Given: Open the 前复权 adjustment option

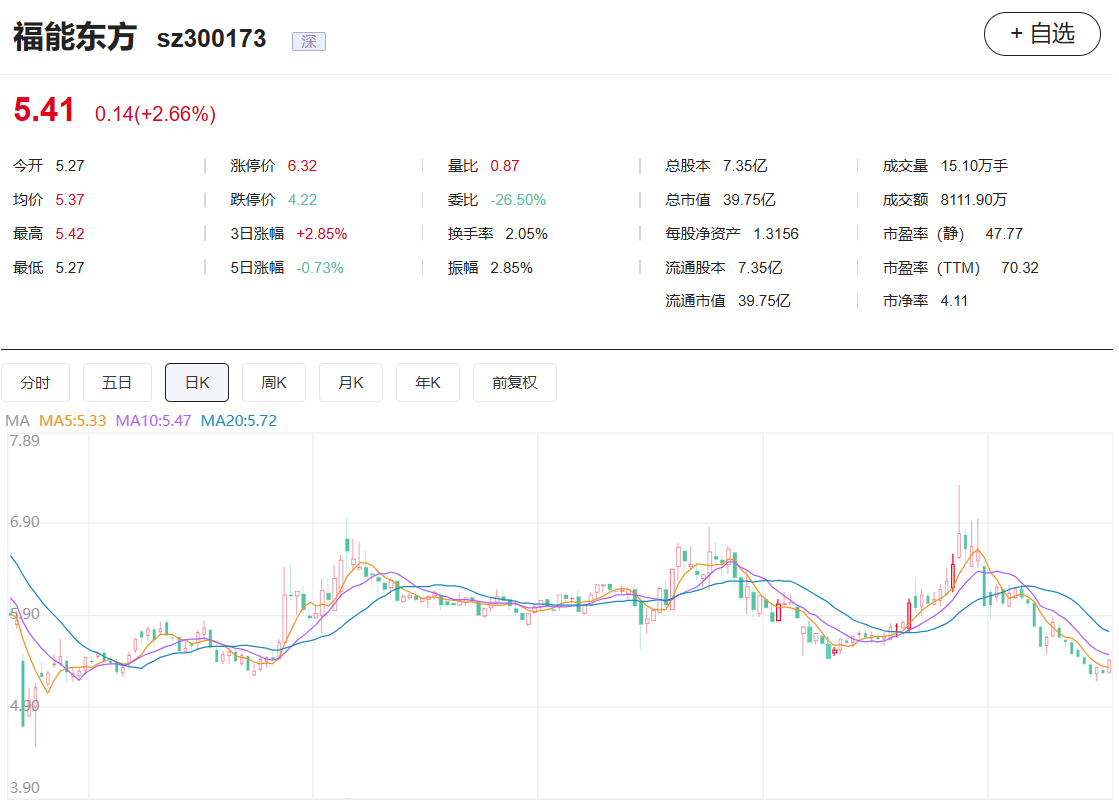Looking at the screenshot, I should click(514, 382).
